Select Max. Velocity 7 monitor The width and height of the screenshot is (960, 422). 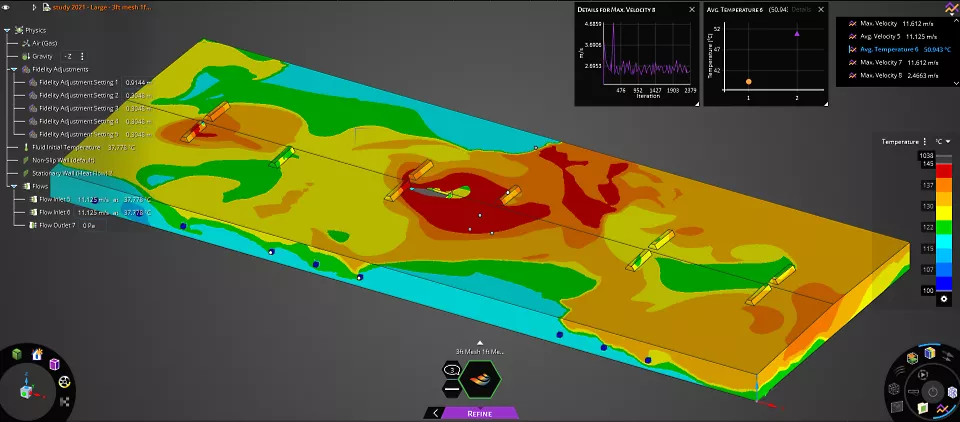tap(893, 62)
